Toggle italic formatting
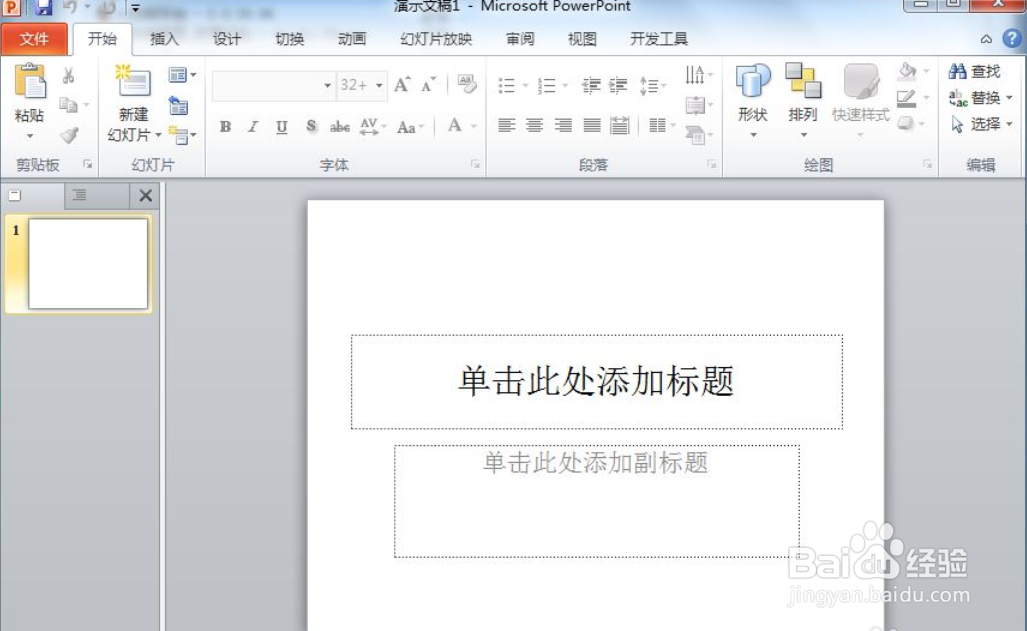This screenshot has width=1027, height=631. point(252,127)
